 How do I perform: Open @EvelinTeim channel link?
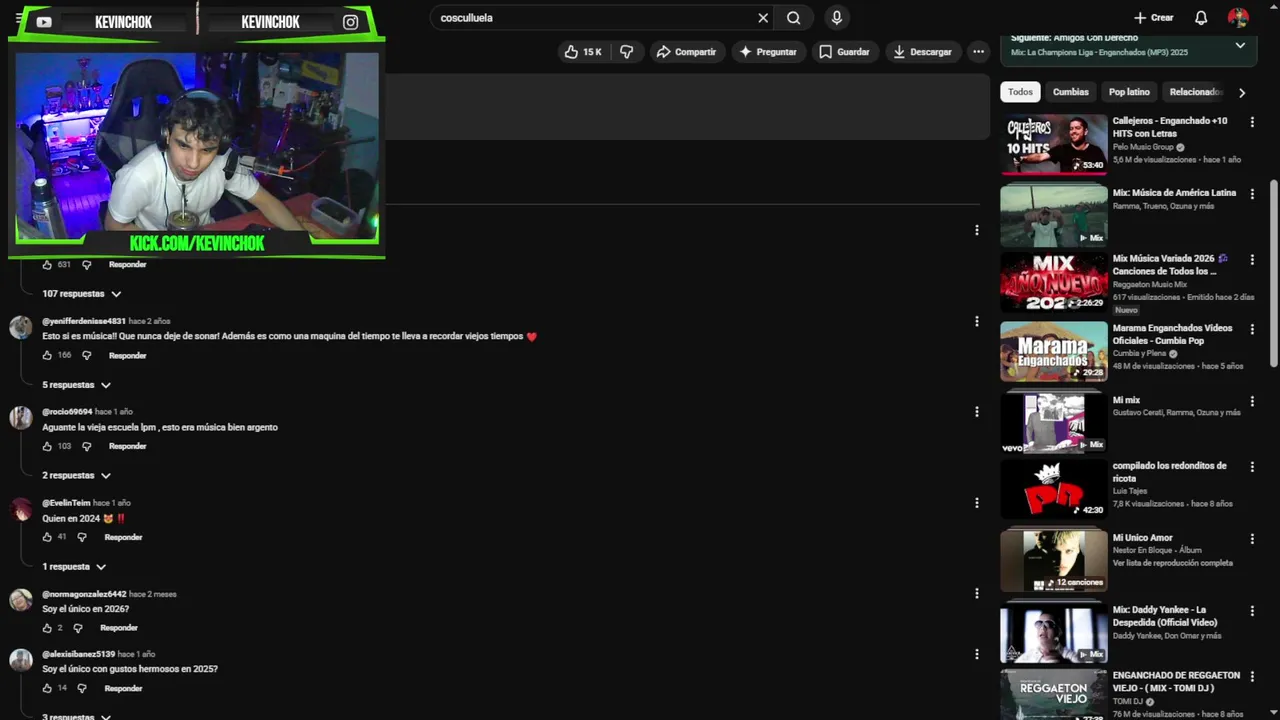pos(66,503)
